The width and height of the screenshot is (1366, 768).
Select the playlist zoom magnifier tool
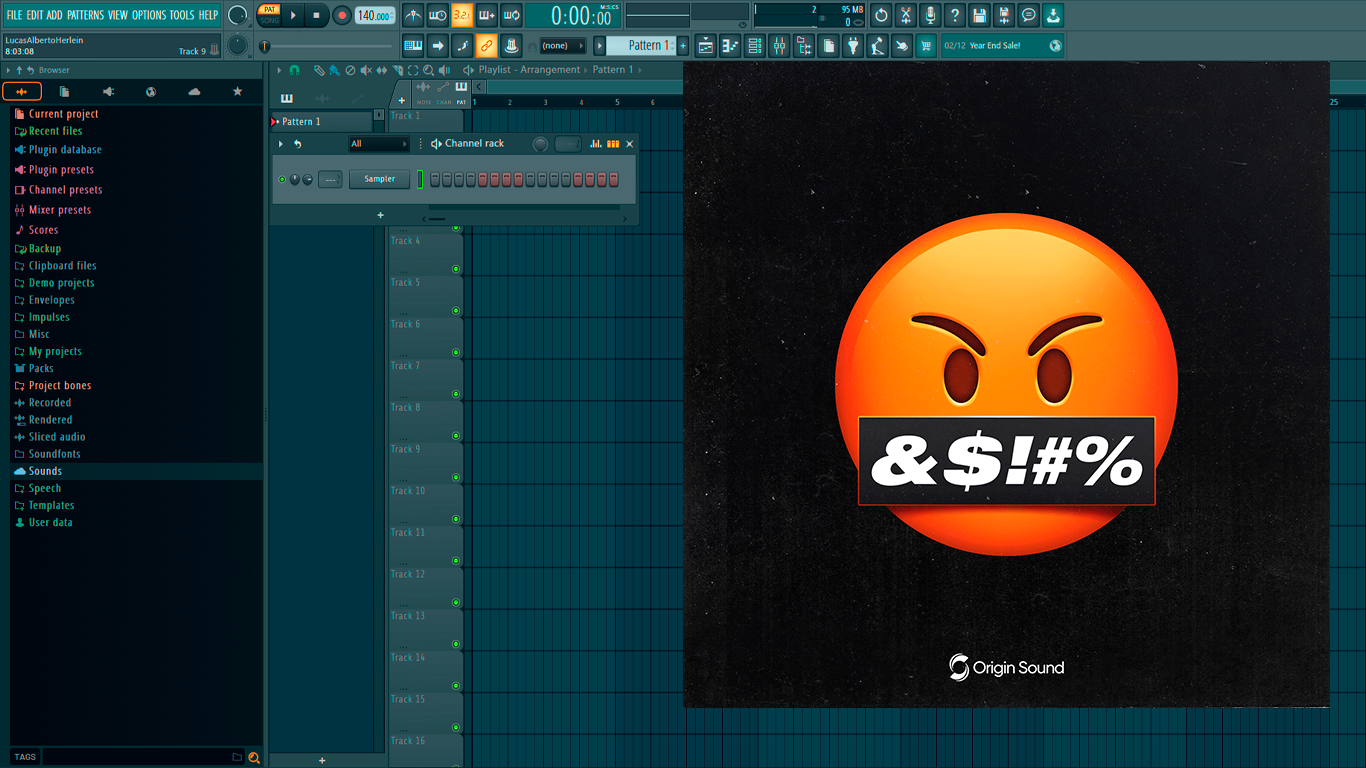pos(428,70)
